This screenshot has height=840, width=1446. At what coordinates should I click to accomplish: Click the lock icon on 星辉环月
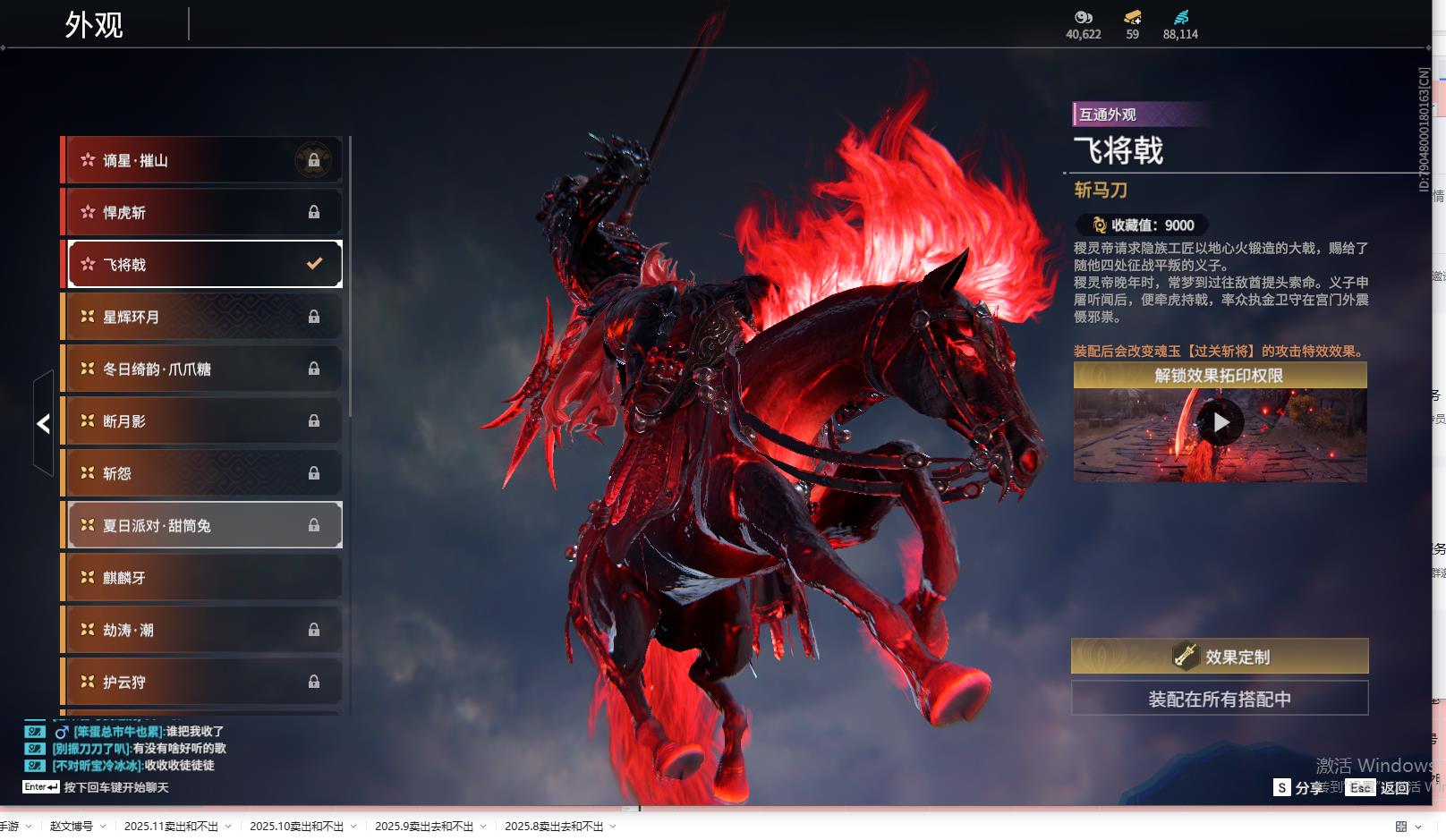coord(314,317)
